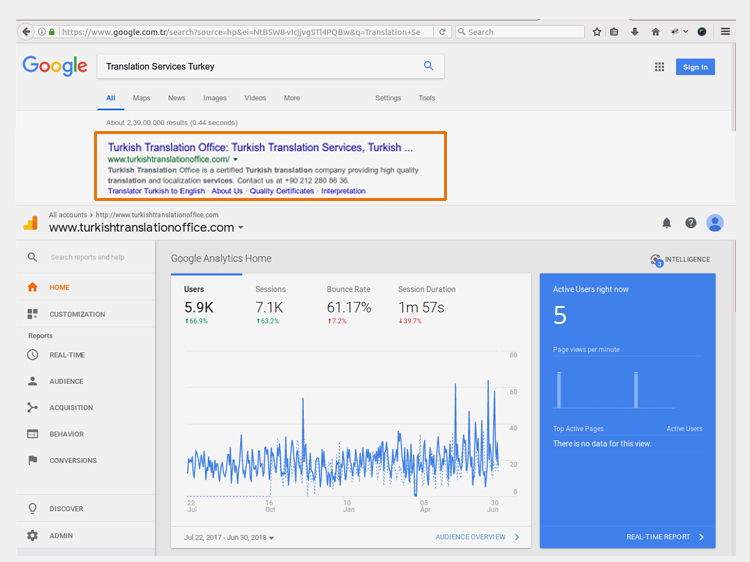750x562 pixels.
Task: Switch to the Images search tab
Action: point(215,98)
